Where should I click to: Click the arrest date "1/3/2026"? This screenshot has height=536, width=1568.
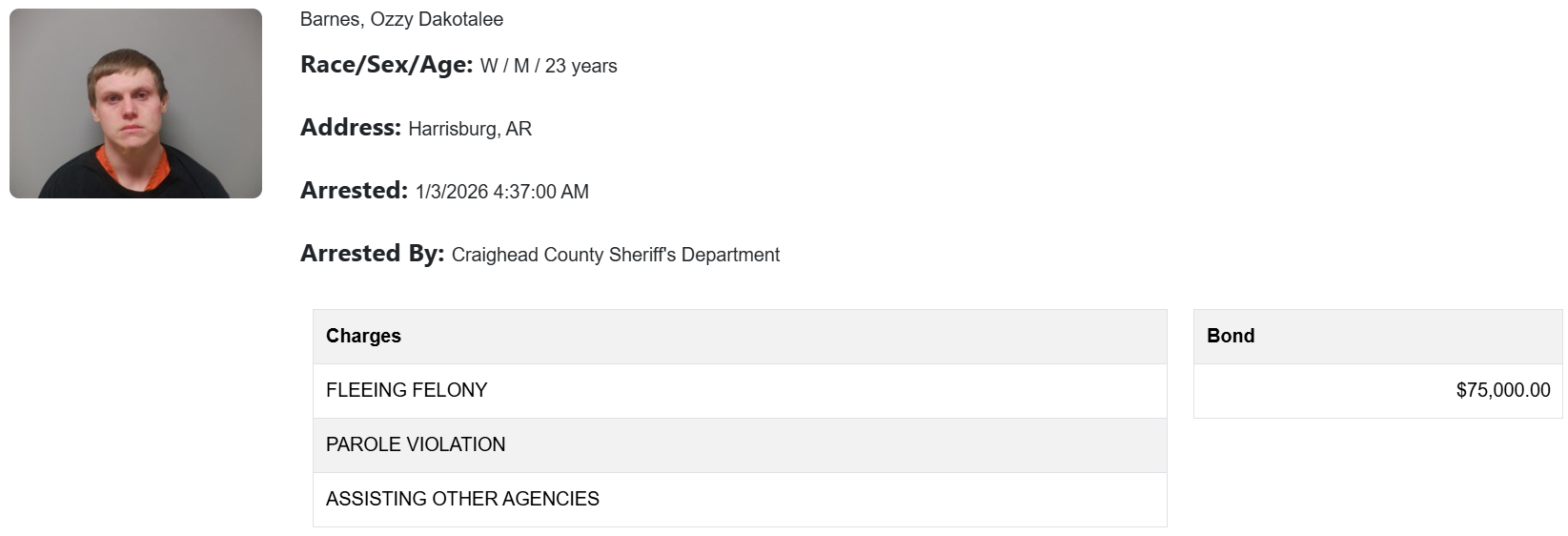pos(452,192)
